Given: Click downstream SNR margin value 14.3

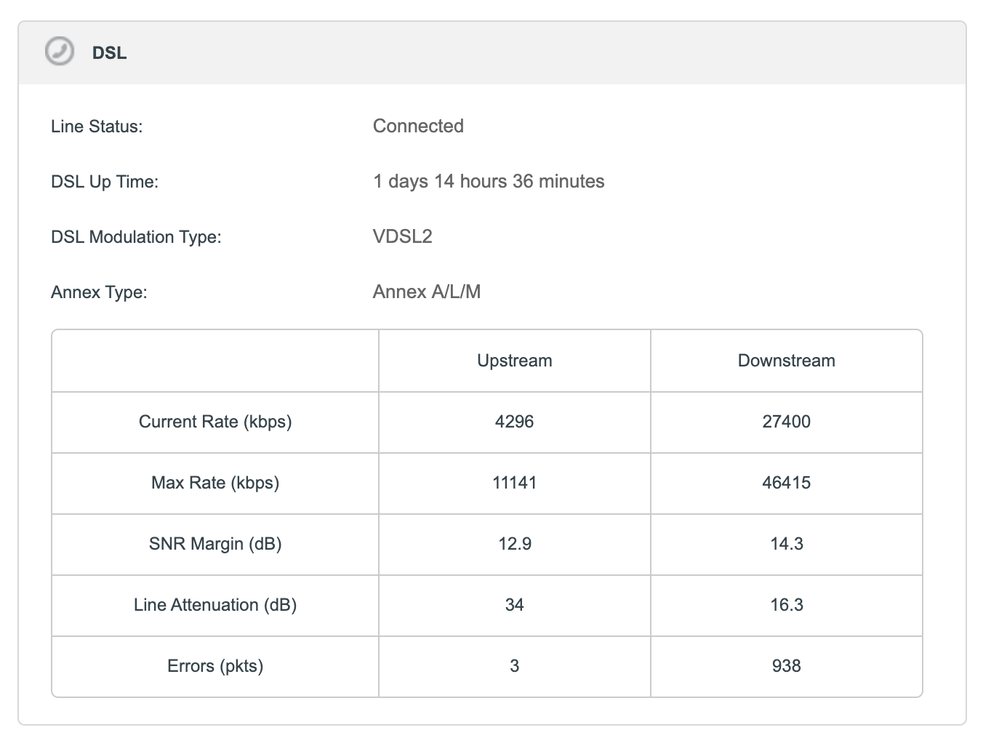Looking at the screenshot, I should (786, 544).
